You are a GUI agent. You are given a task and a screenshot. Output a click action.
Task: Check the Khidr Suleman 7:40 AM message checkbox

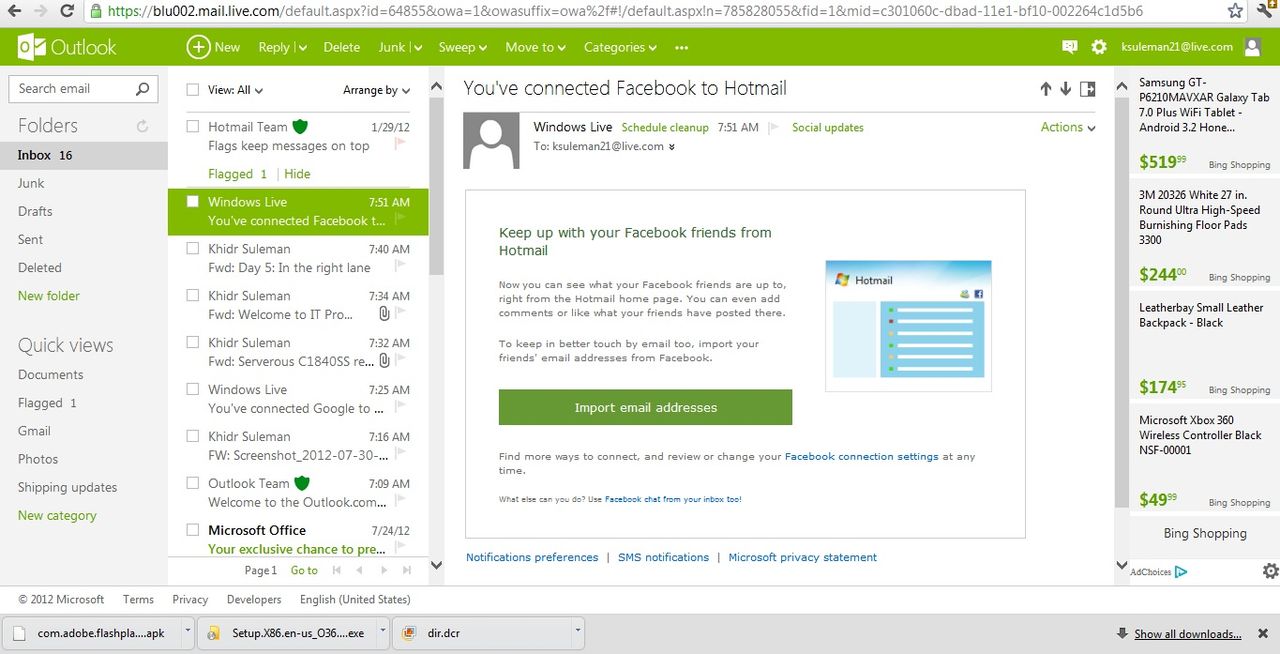pyautogui.click(x=193, y=249)
